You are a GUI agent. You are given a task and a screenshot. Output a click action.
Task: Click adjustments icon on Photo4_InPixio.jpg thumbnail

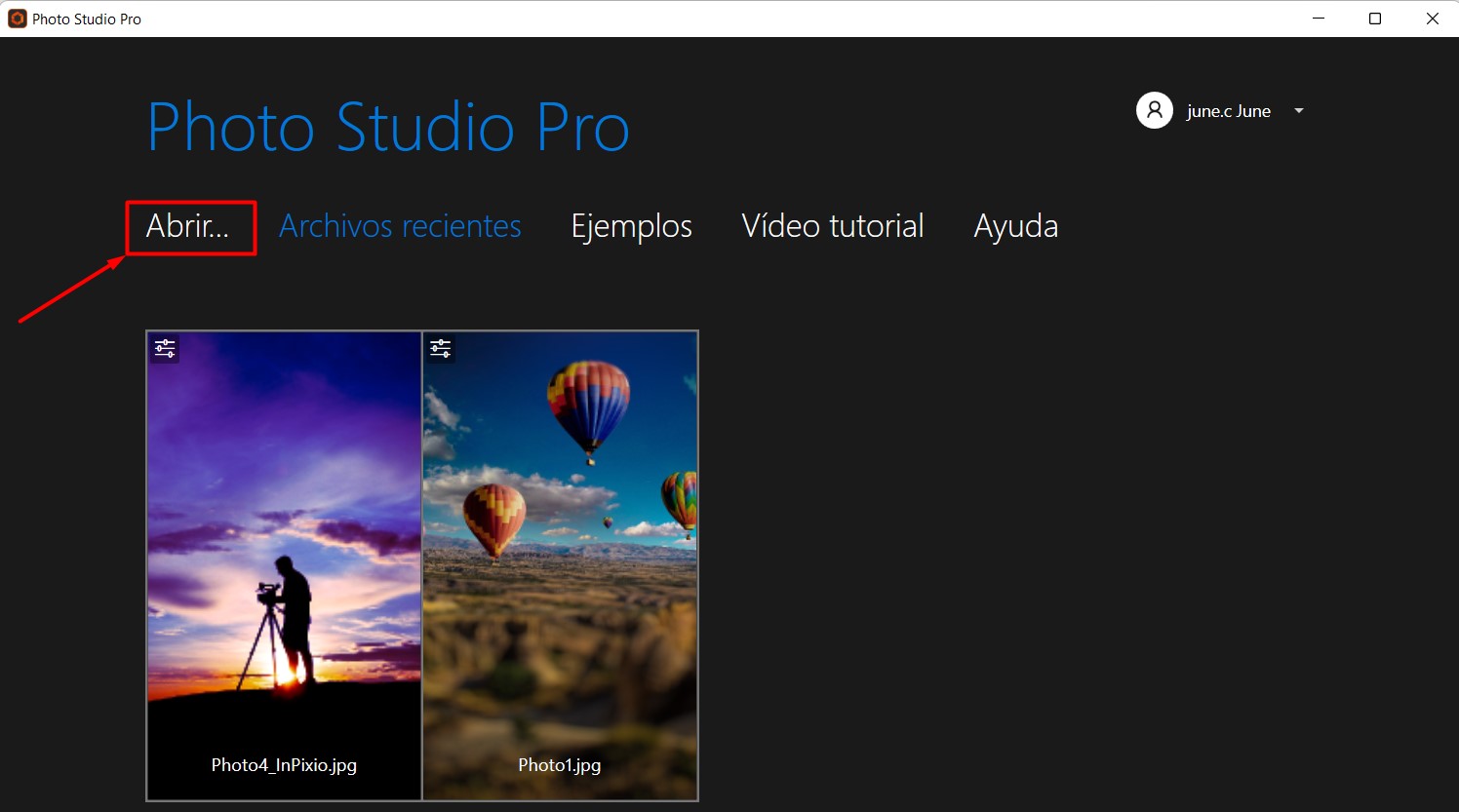pos(165,348)
